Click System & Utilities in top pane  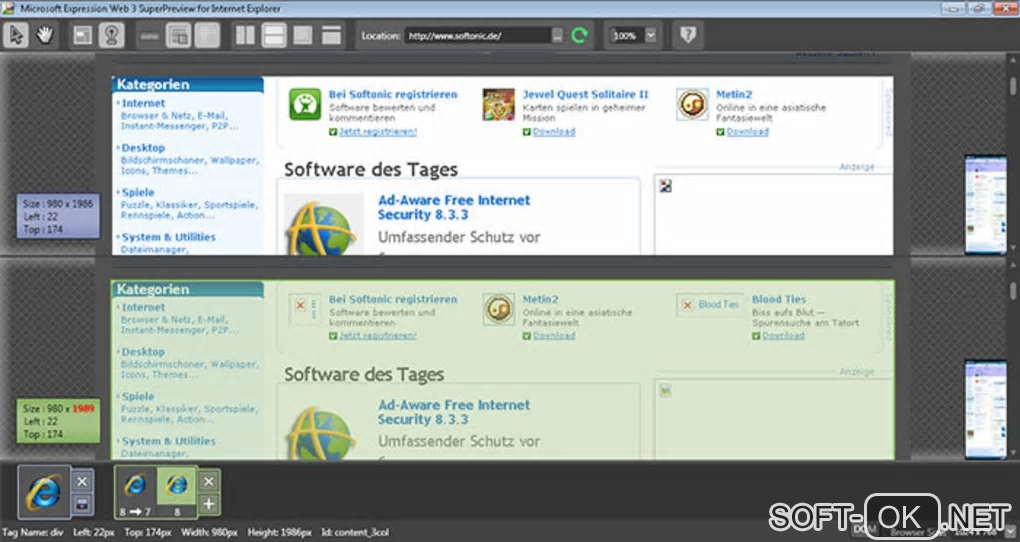coord(168,237)
